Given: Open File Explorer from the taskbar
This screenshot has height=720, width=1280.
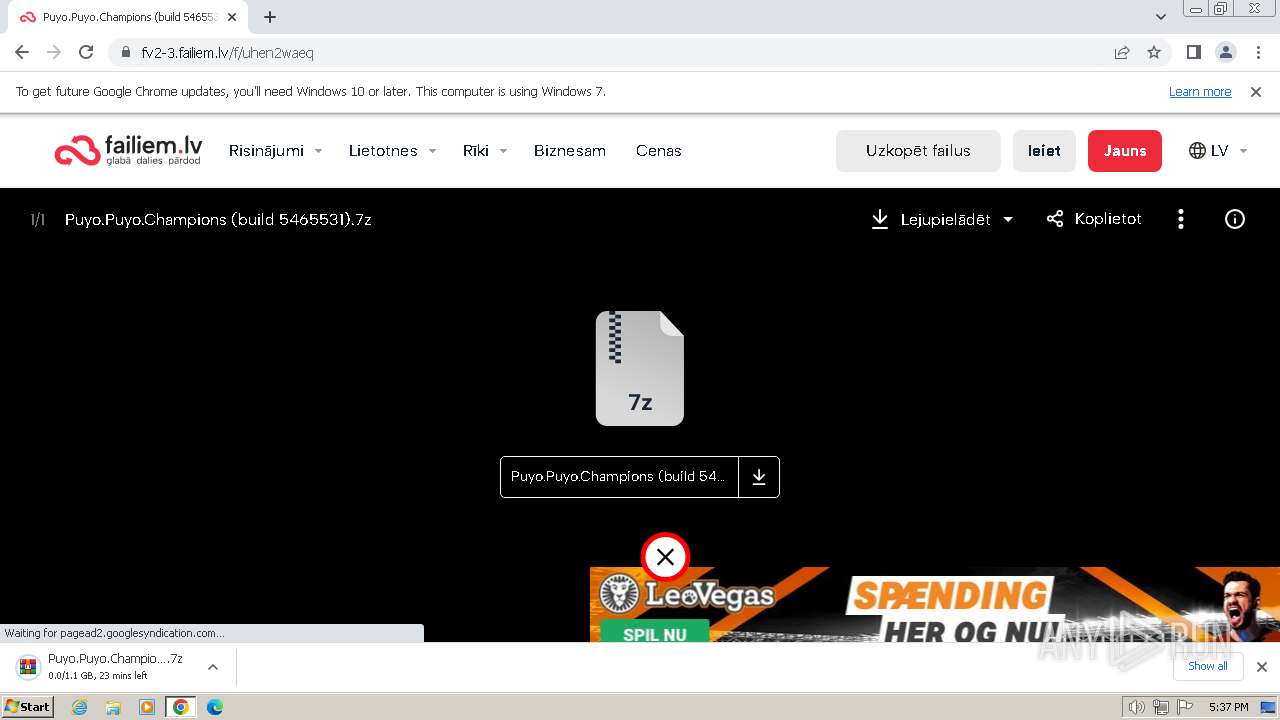Looking at the screenshot, I should click(113, 707).
